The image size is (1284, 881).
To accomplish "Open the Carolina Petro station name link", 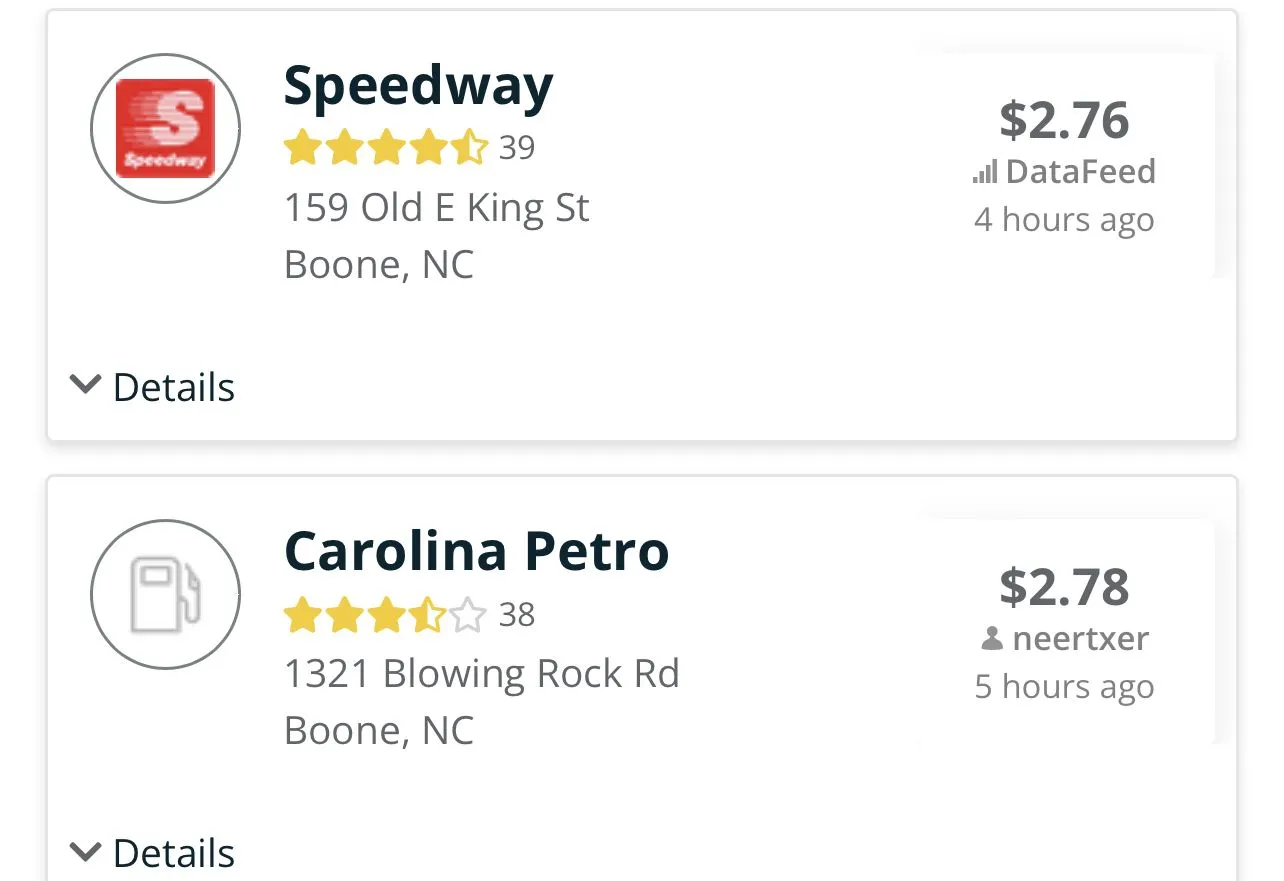I will 476,551.
